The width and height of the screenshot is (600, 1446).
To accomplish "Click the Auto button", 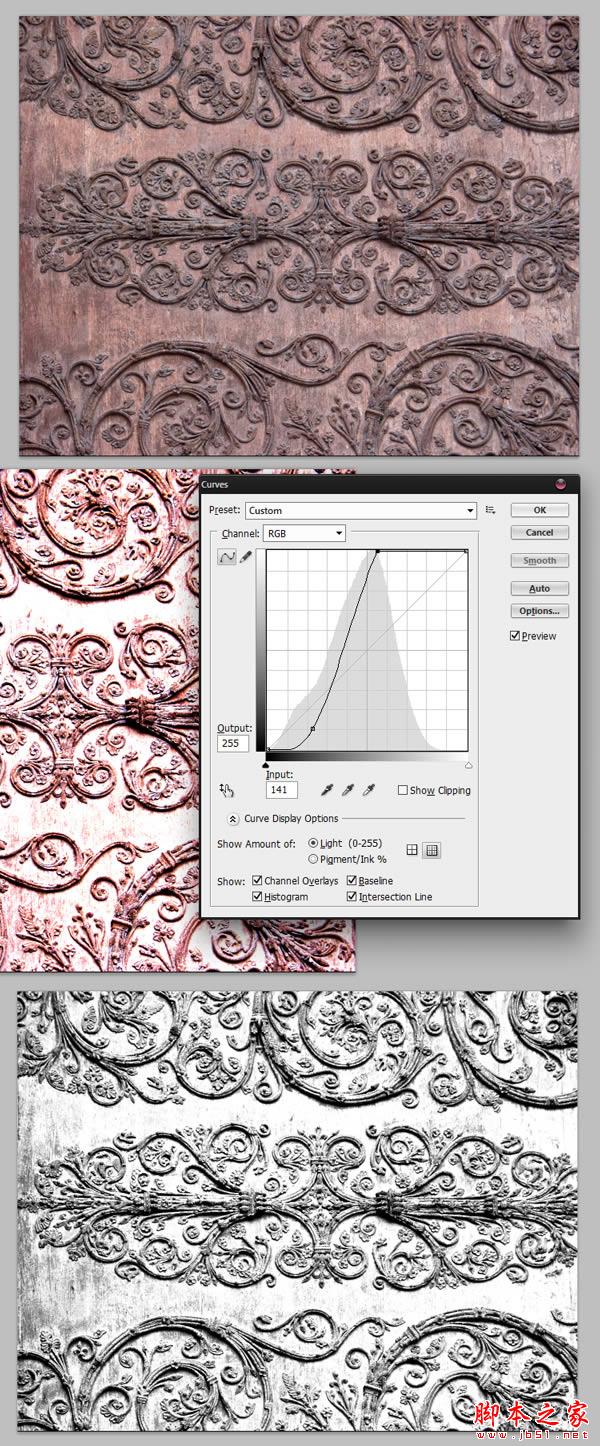I will pyautogui.click(x=540, y=589).
